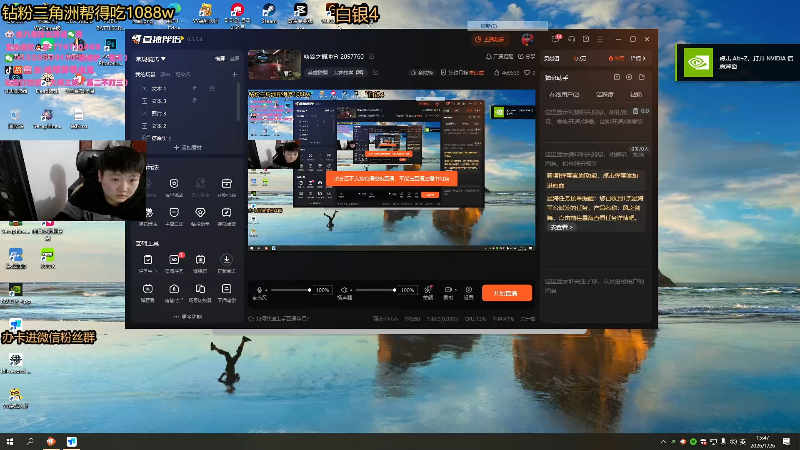Toggle the lock on the 文本 1 source

tap(212, 88)
